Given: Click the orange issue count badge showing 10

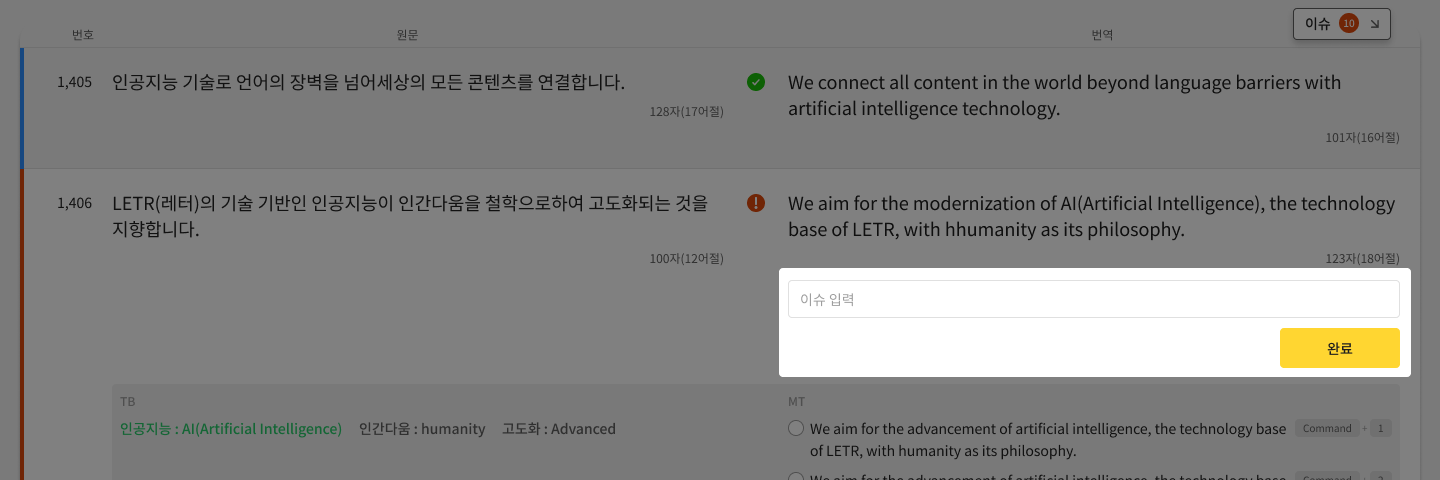Looking at the screenshot, I should point(1349,24).
